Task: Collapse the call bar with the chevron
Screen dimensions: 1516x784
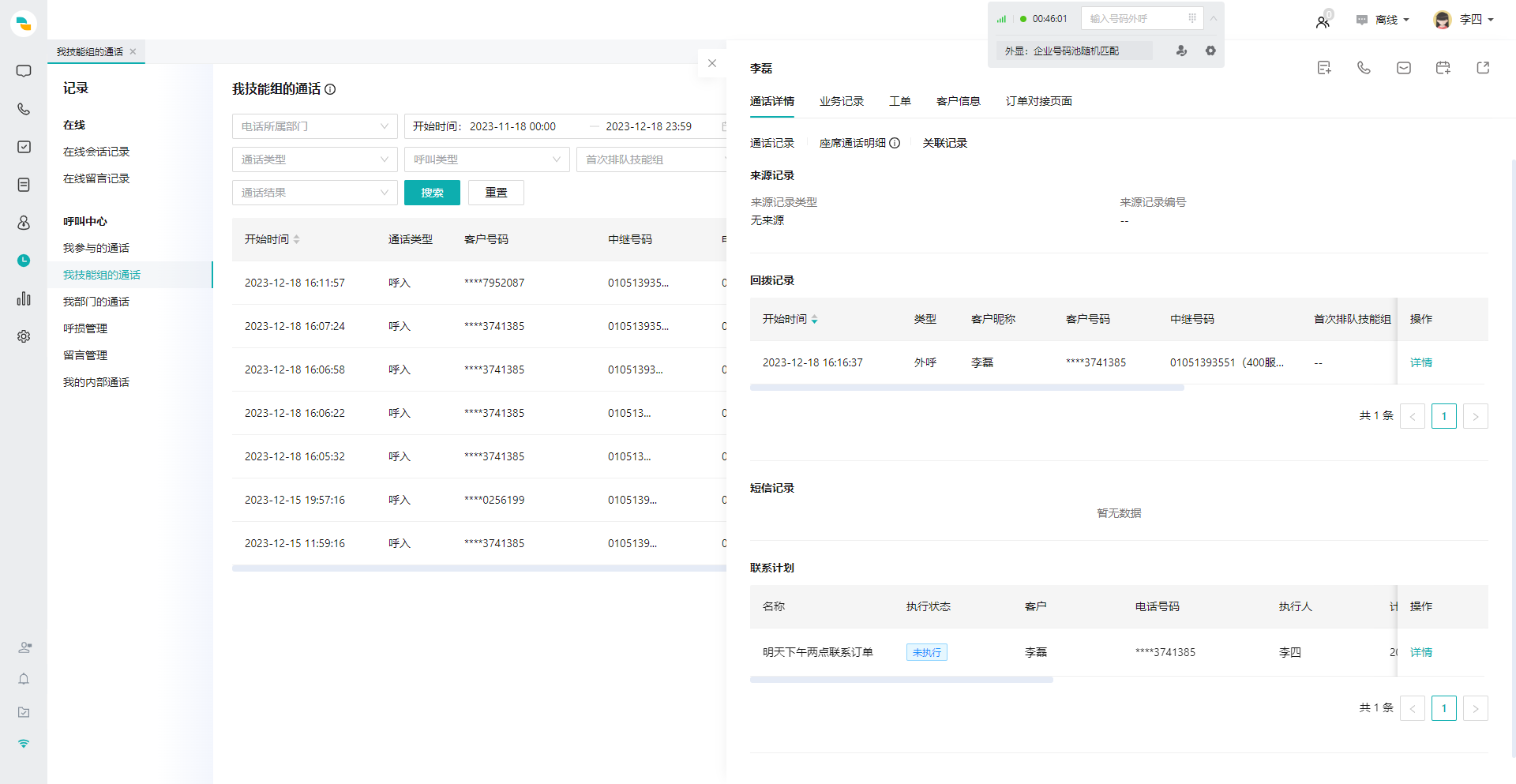Action: [1214, 18]
